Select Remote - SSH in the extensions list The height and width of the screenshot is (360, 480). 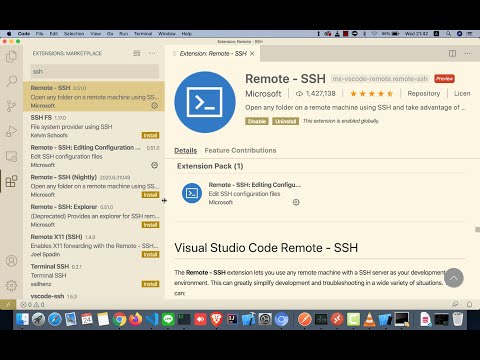[94, 96]
